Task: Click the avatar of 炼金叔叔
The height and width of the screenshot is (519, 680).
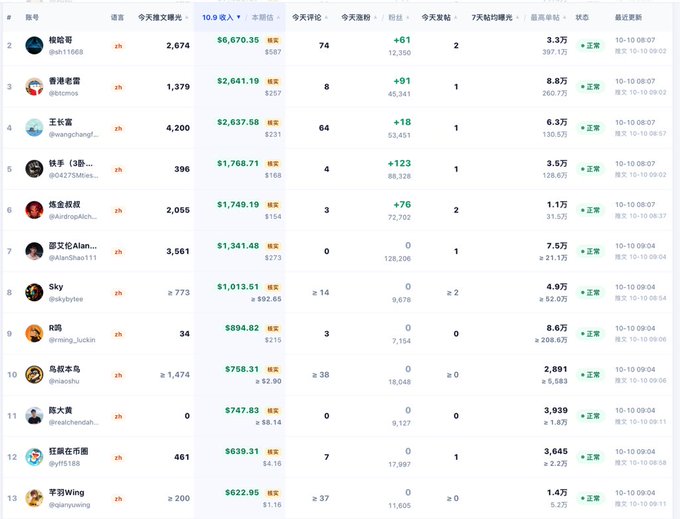Action: click(x=34, y=210)
